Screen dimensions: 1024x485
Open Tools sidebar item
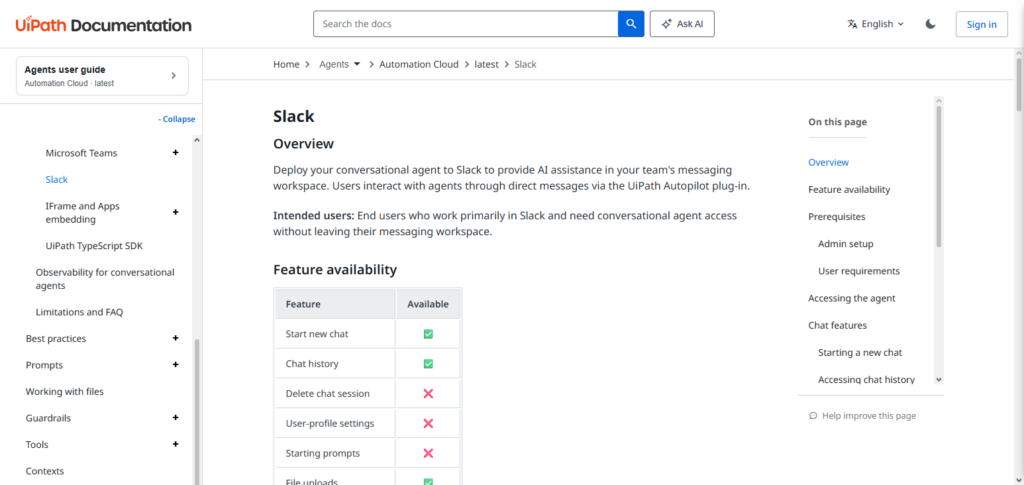37,445
